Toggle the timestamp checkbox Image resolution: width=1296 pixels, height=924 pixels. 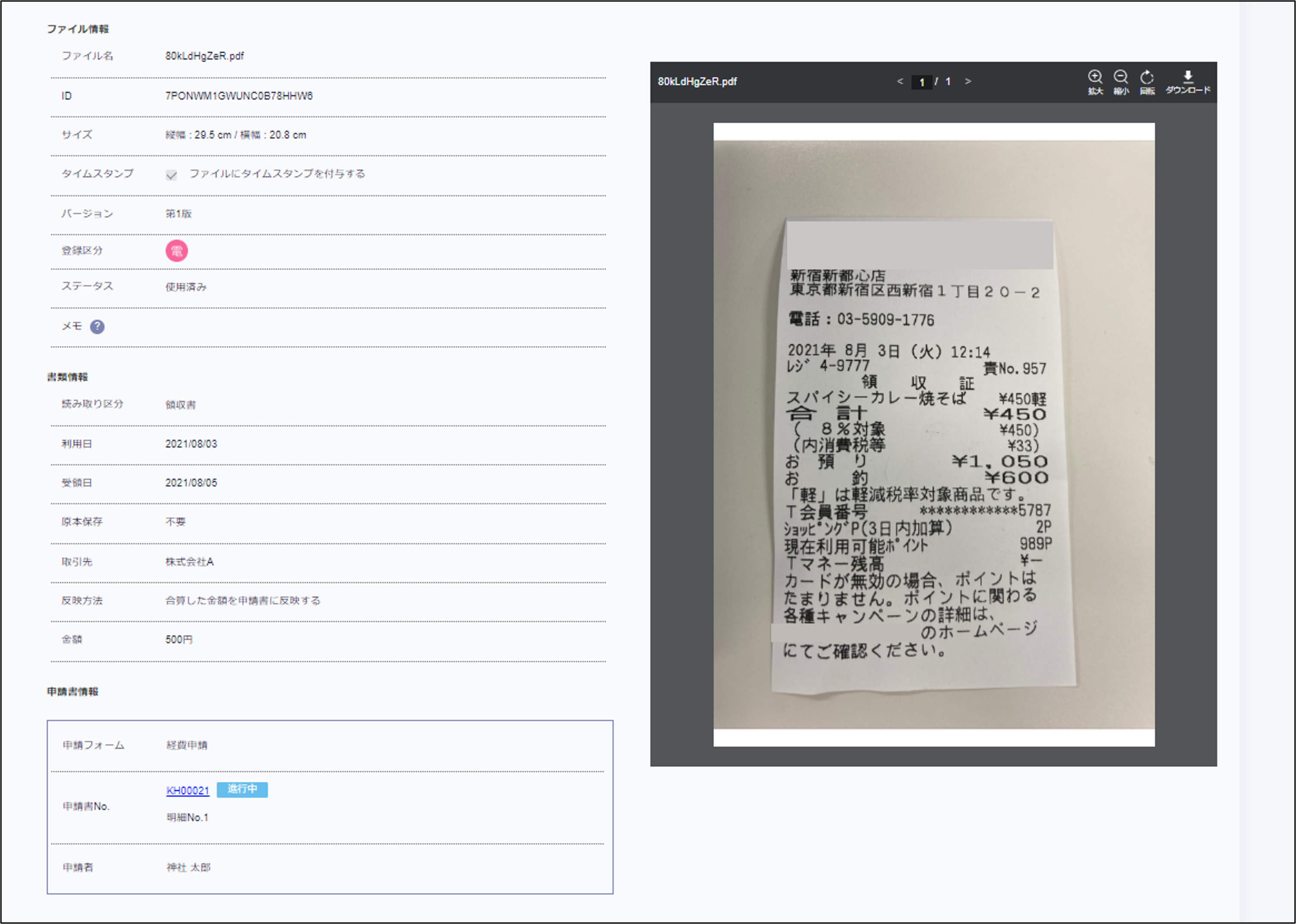(x=171, y=175)
